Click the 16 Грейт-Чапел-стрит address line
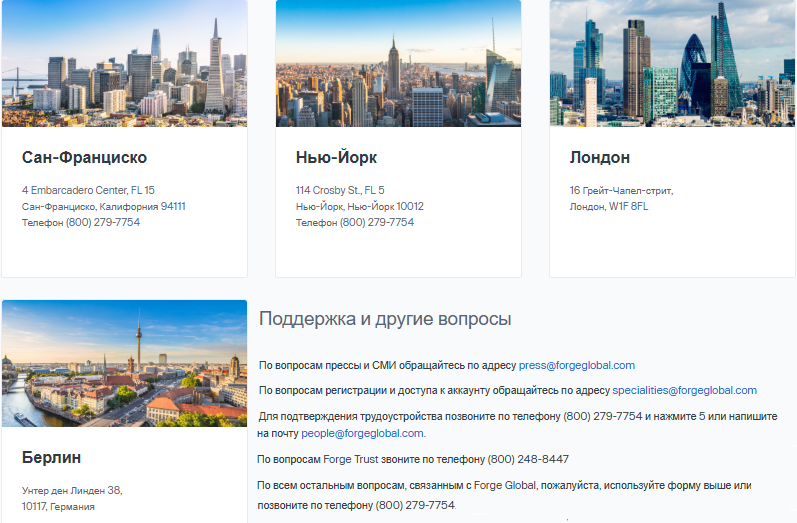797x523 pixels. 621,191
